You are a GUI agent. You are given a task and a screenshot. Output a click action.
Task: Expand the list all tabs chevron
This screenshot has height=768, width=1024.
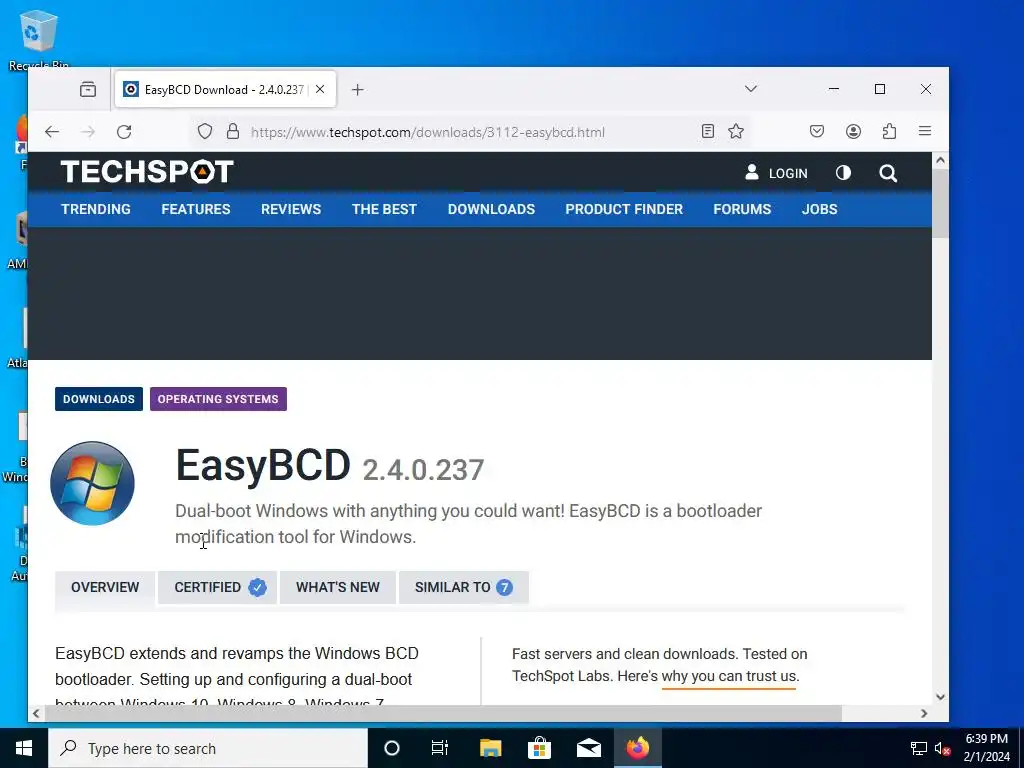750,89
